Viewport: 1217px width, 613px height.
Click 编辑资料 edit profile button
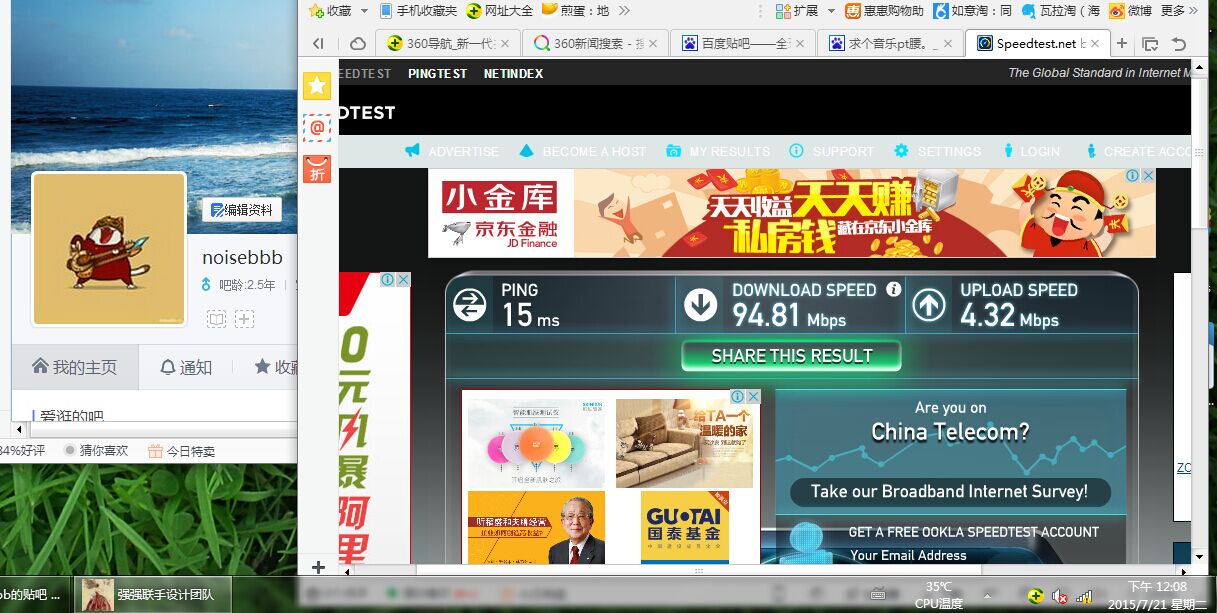pyautogui.click(x=242, y=210)
